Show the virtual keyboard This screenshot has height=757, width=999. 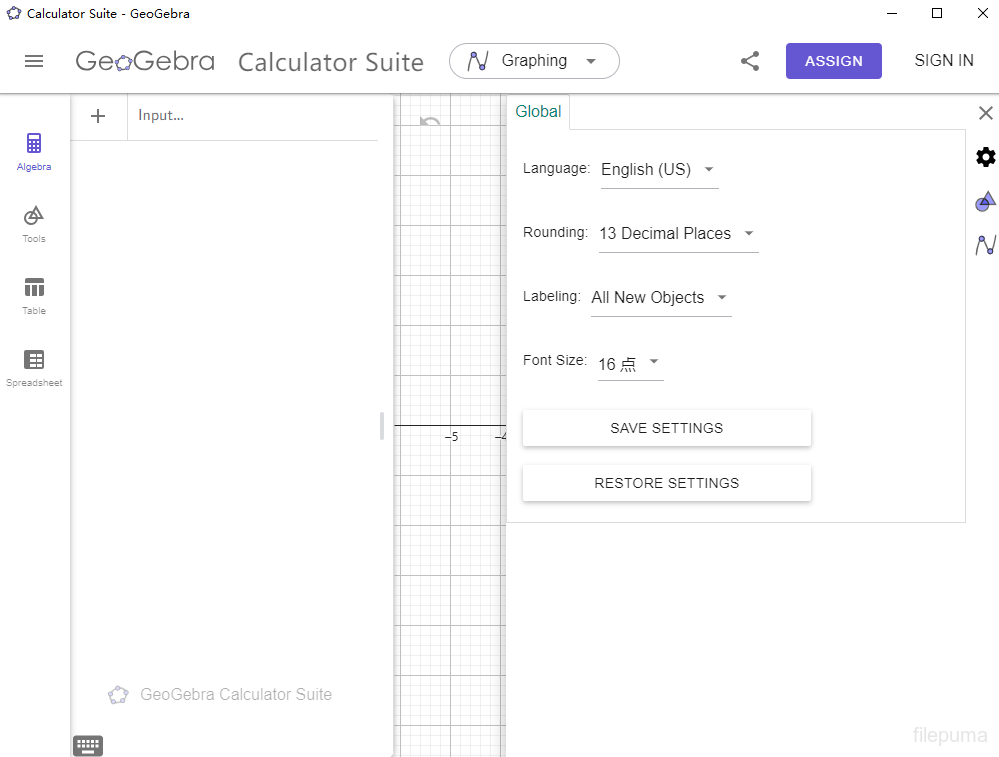[88, 745]
